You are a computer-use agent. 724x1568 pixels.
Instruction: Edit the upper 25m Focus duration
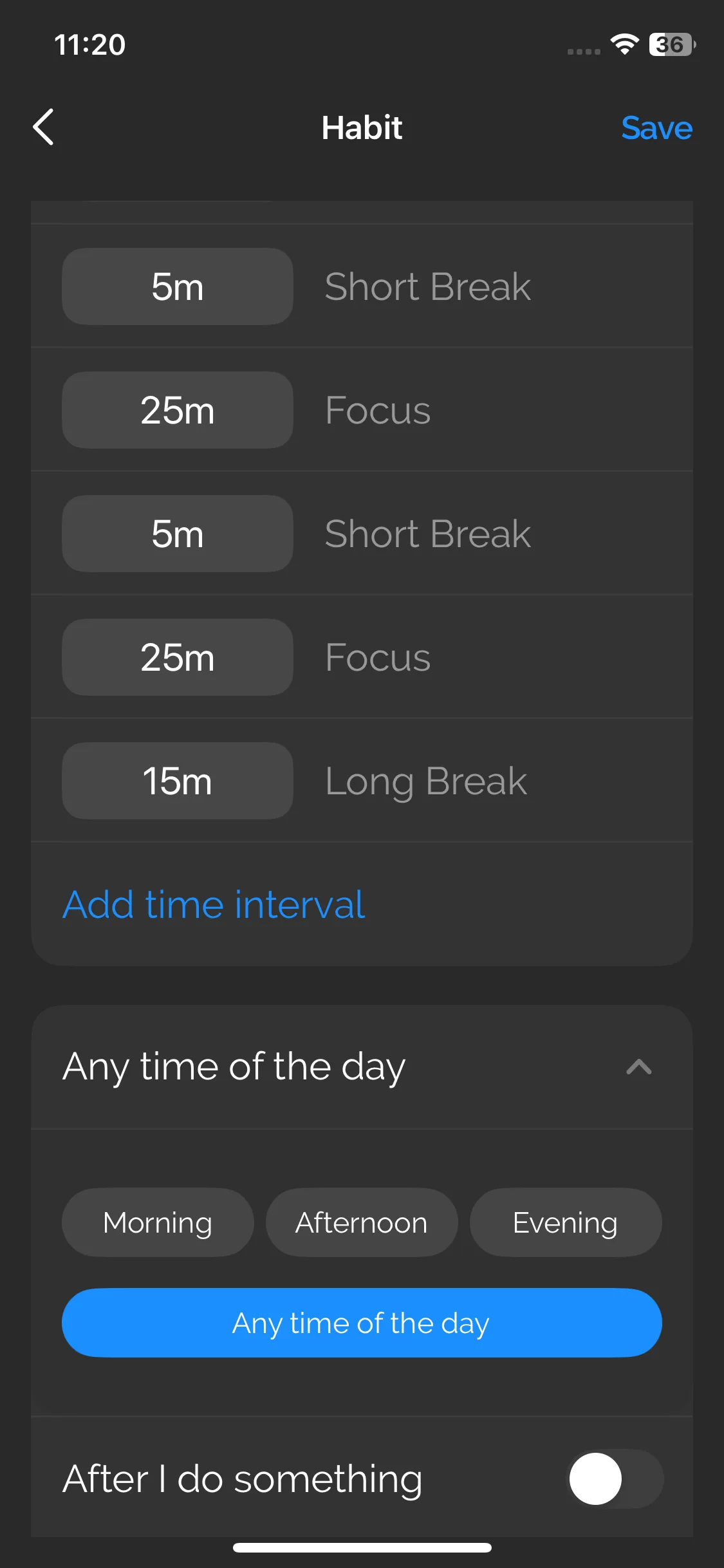pos(178,410)
